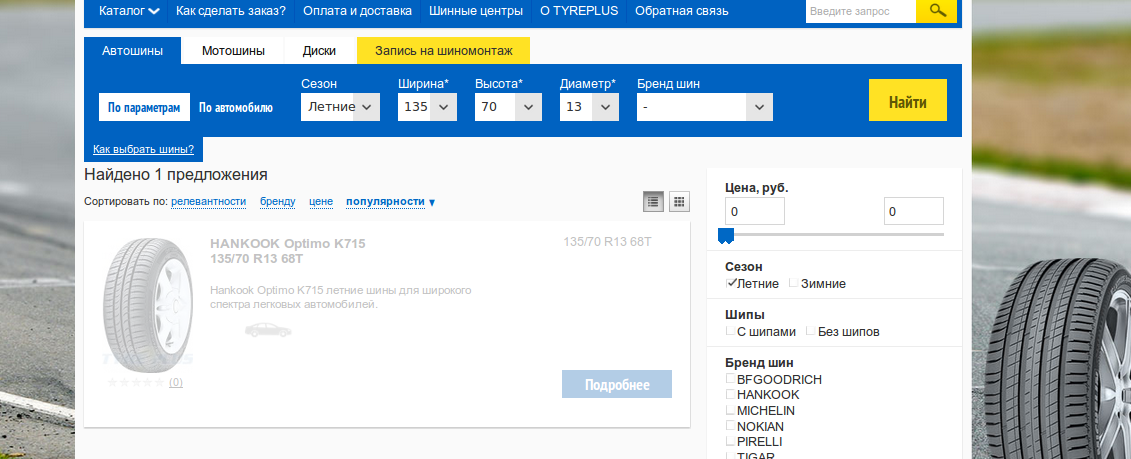Open the Диаметр dropdown

tap(589, 107)
